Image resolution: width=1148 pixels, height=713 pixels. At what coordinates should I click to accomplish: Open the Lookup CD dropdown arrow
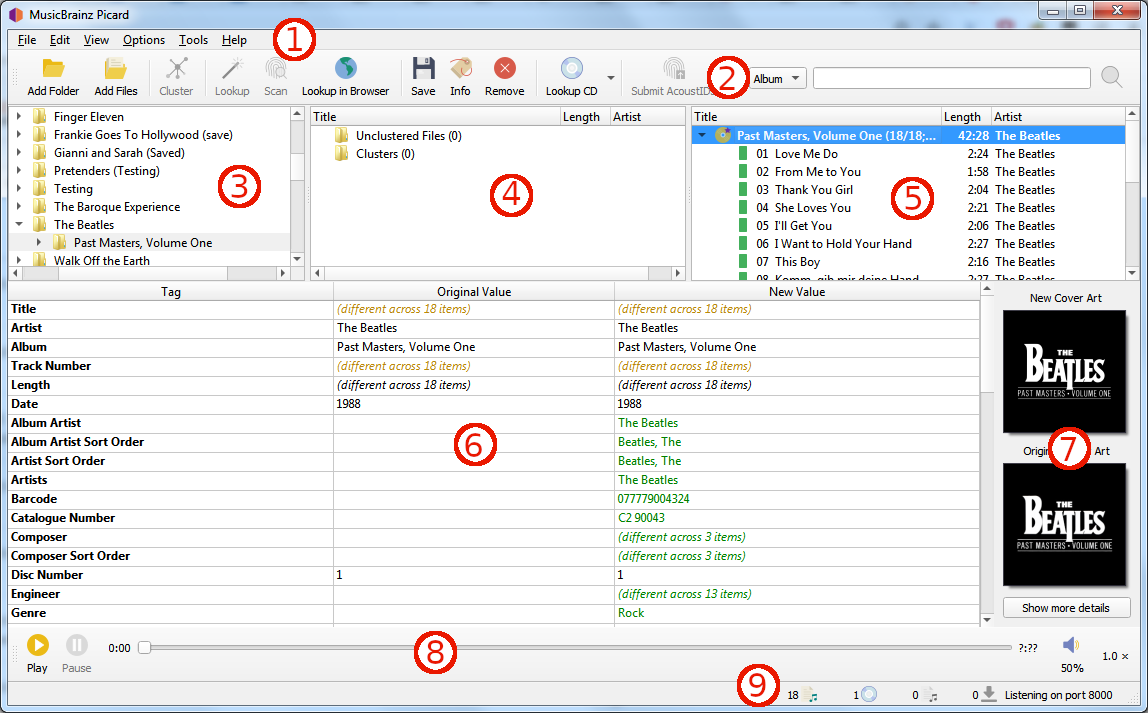tap(610, 77)
